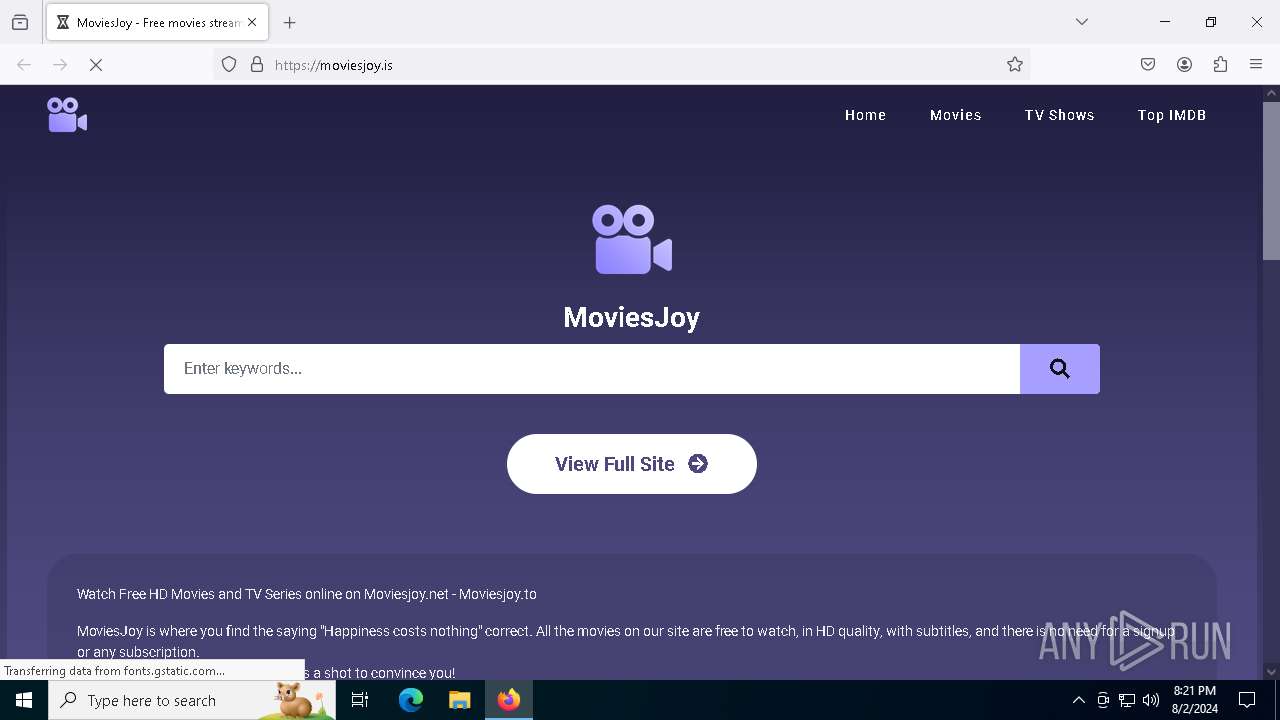Open the volume speaker tray icon

[1151, 700]
